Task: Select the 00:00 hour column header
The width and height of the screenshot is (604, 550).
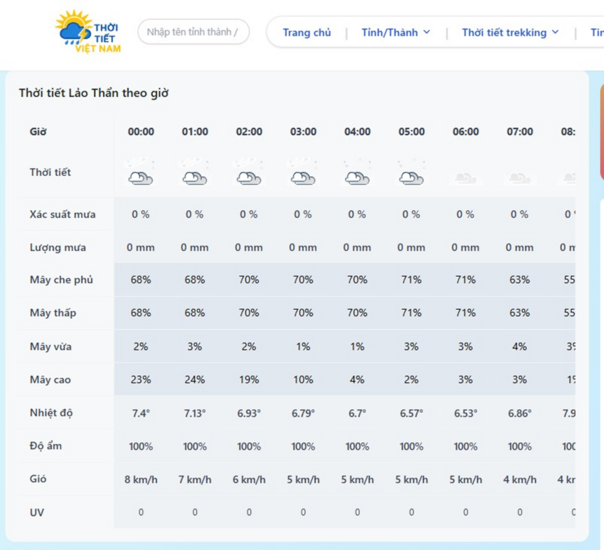Action: coord(141,132)
